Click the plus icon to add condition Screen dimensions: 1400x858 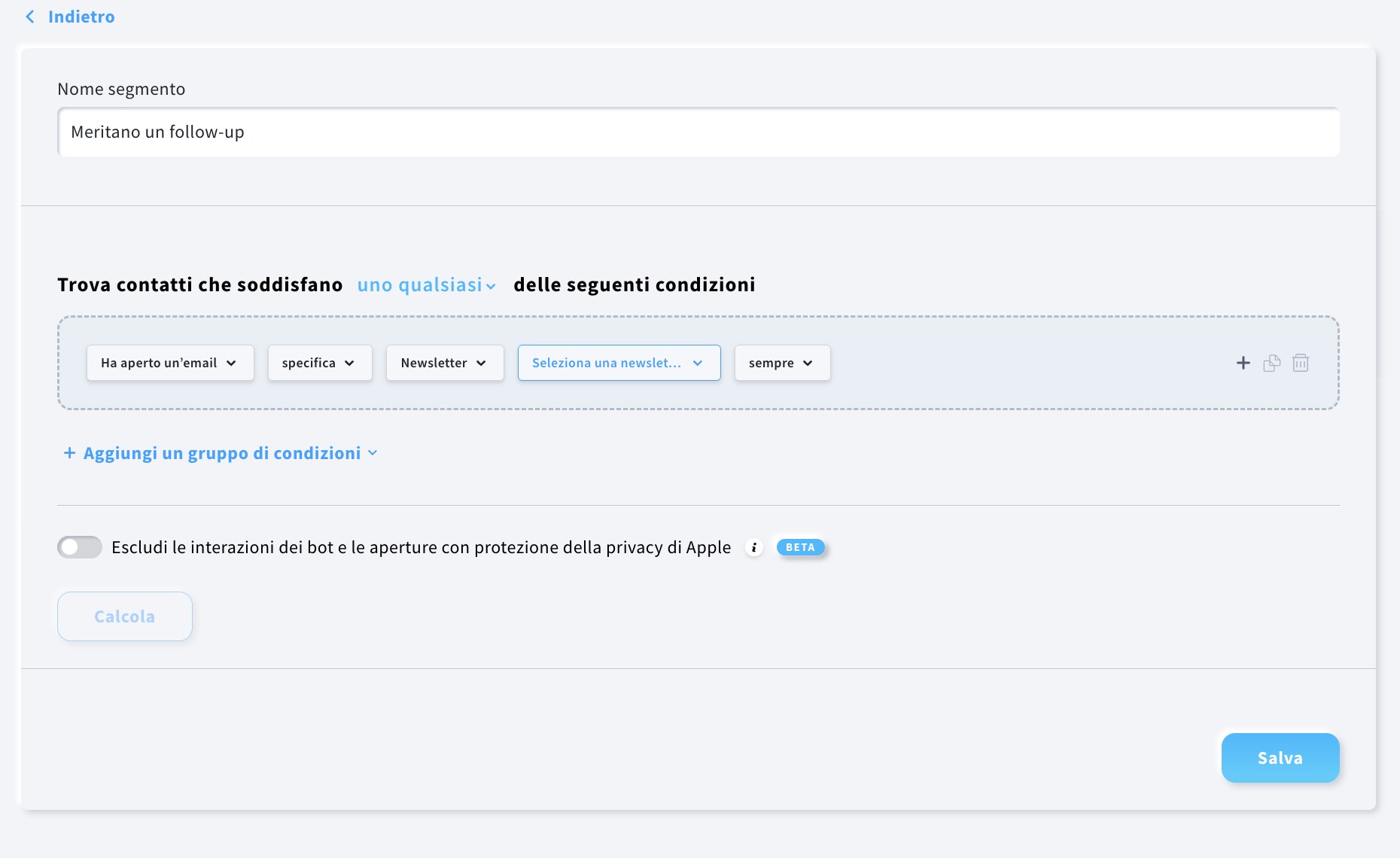click(1243, 364)
